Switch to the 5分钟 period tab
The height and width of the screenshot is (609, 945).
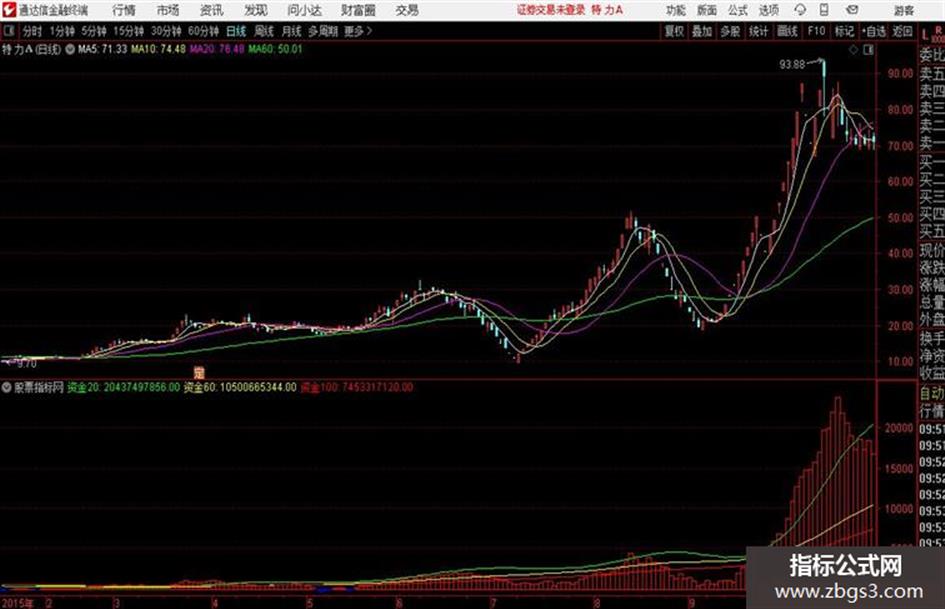pos(94,31)
